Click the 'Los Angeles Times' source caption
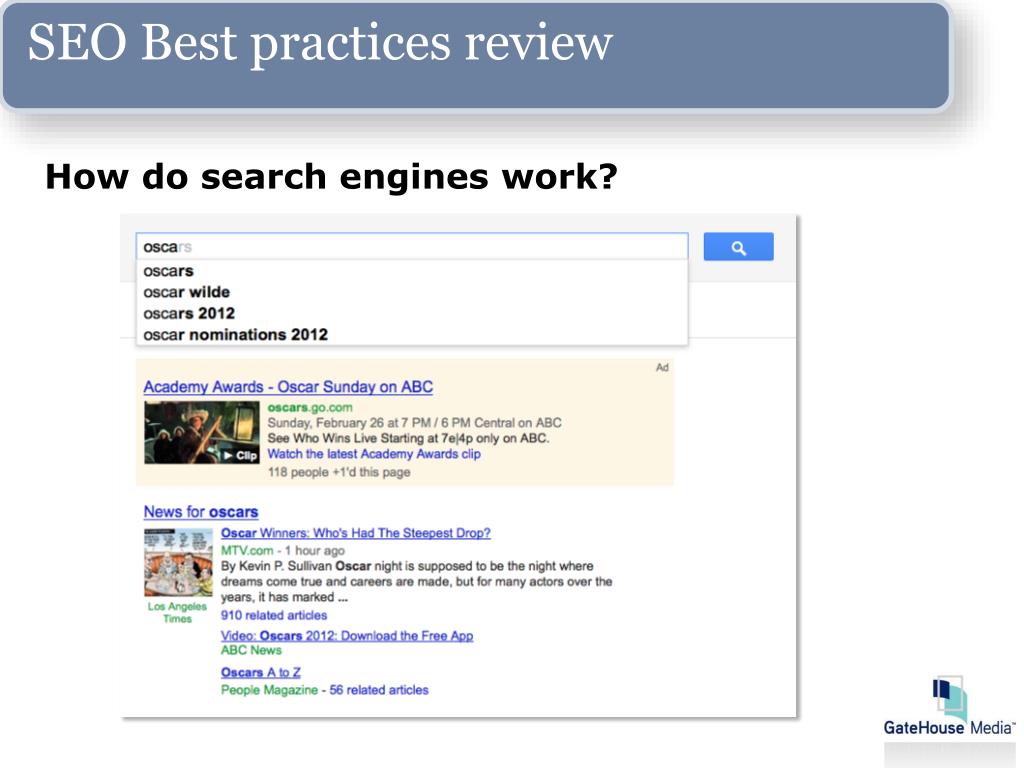This screenshot has width=1024, height=768. (x=178, y=613)
